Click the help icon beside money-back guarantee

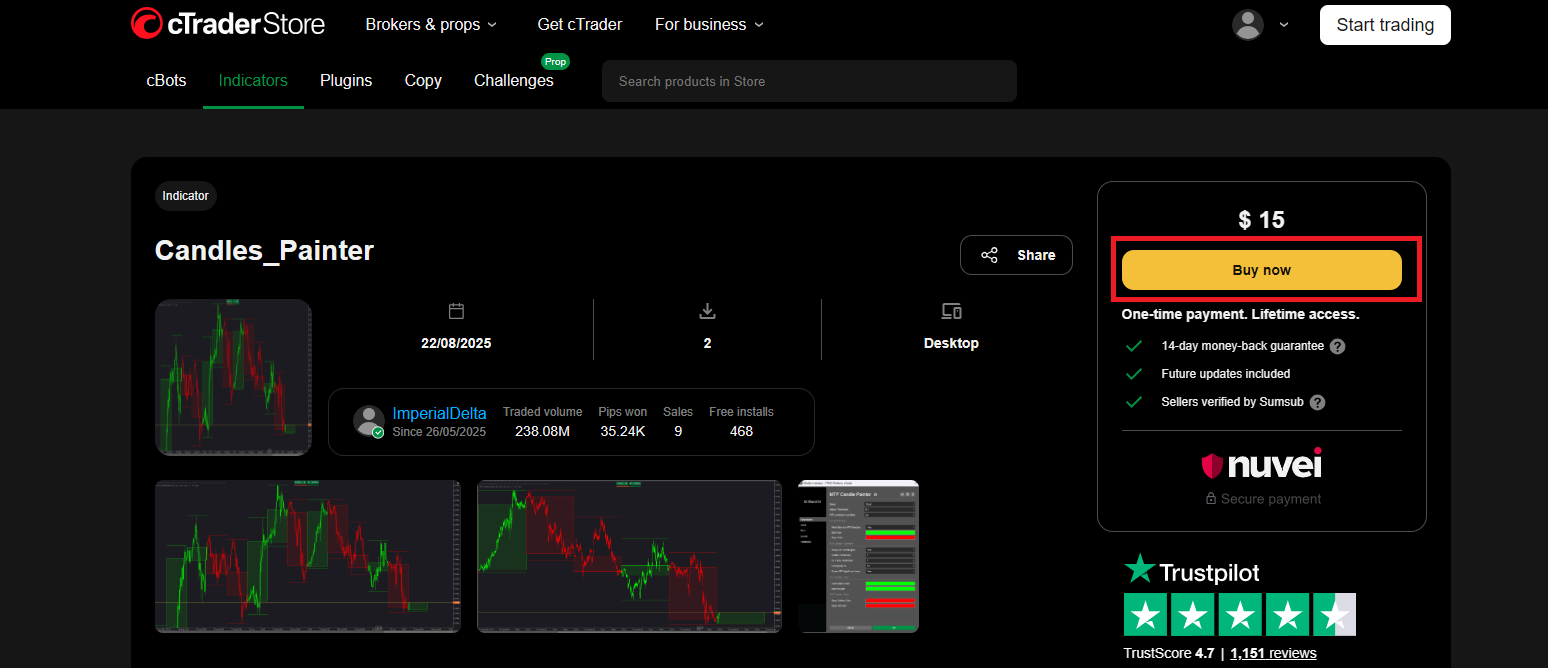1337,346
